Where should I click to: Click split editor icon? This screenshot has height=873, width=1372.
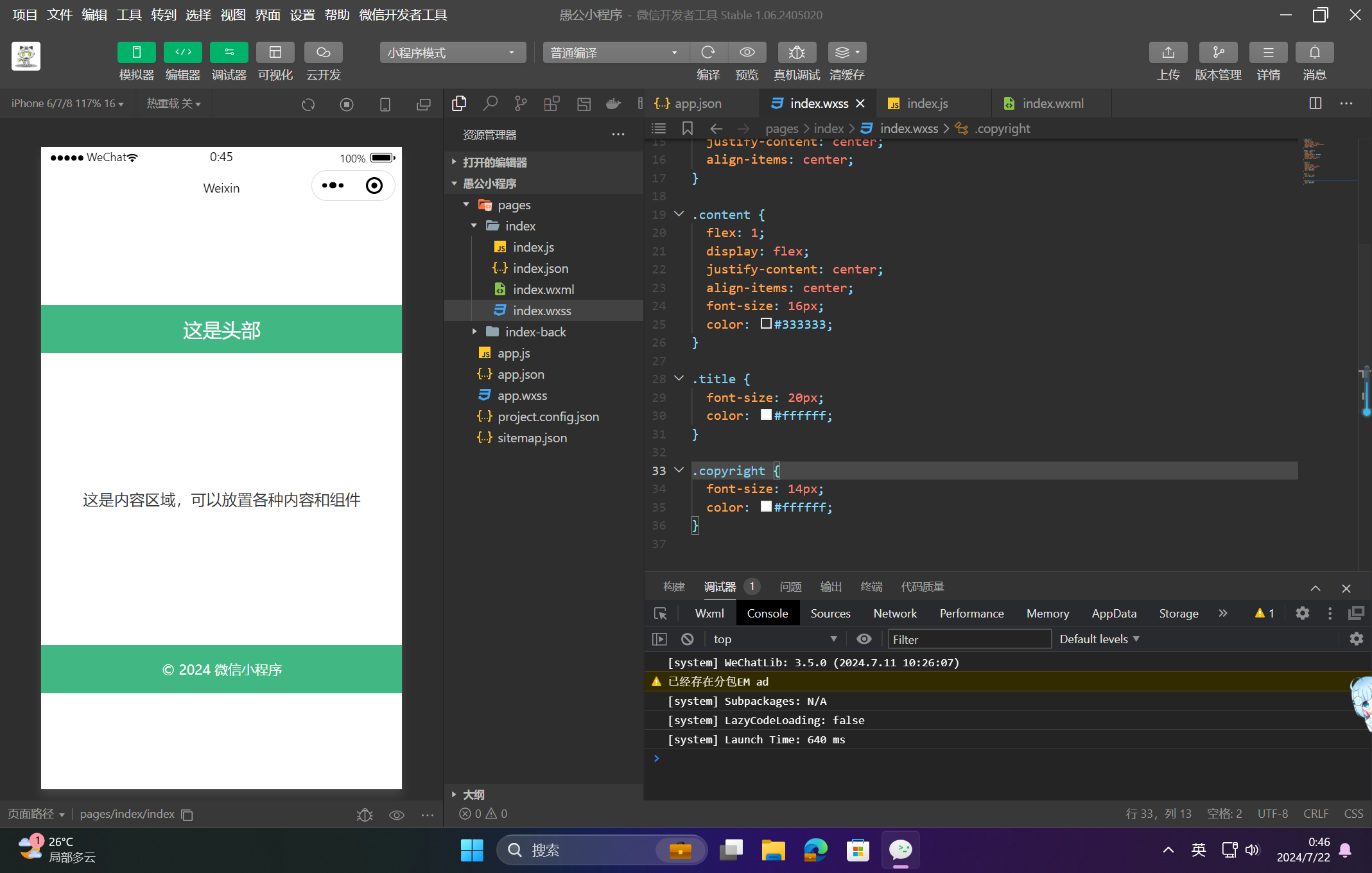[1315, 103]
